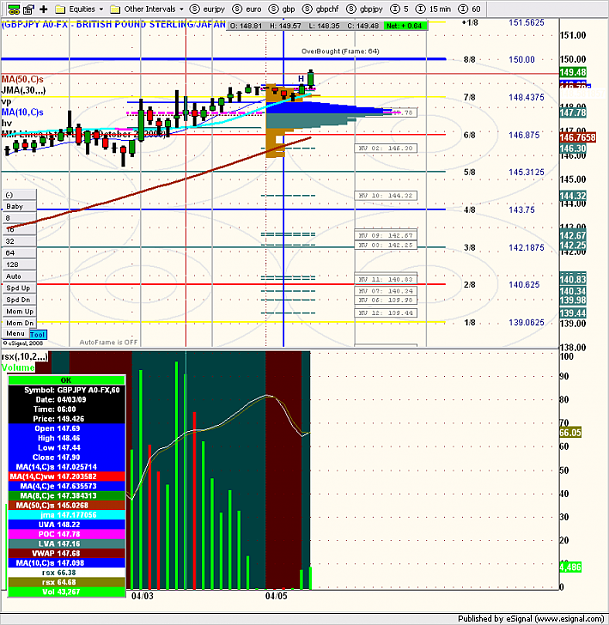The image size is (609, 625).
Task: Dismiss data panel with green OK bar
Action: (x=67, y=380)
